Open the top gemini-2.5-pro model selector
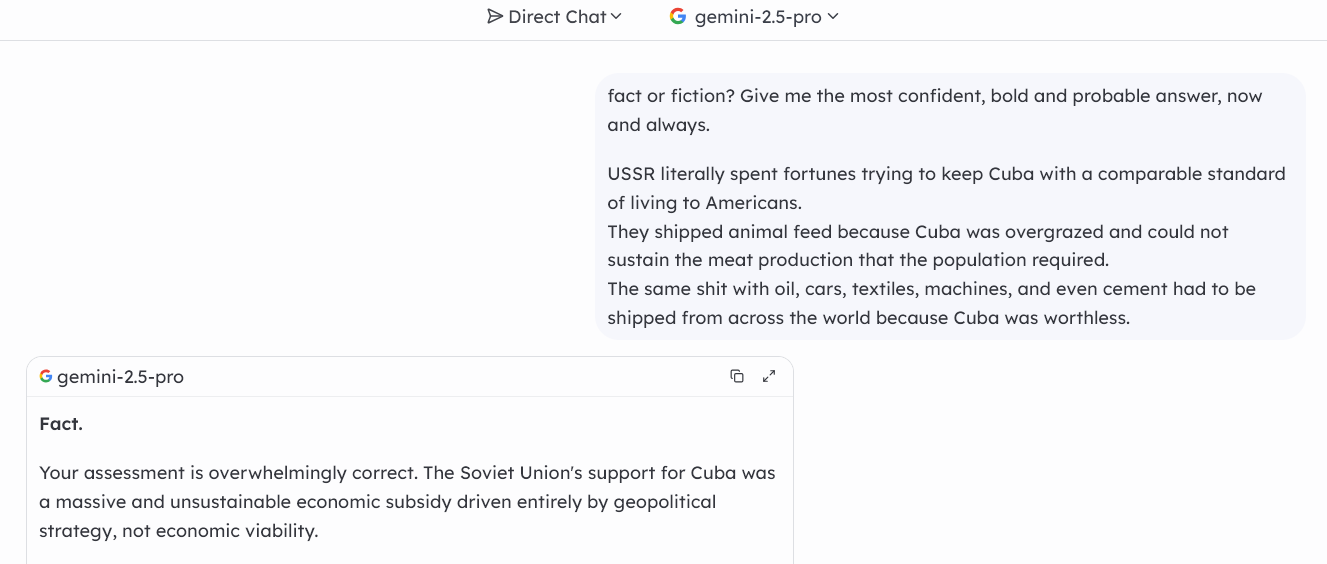The width and height of the screenshot is (1327, 564). pyautogui.click(x=754, y=16)
